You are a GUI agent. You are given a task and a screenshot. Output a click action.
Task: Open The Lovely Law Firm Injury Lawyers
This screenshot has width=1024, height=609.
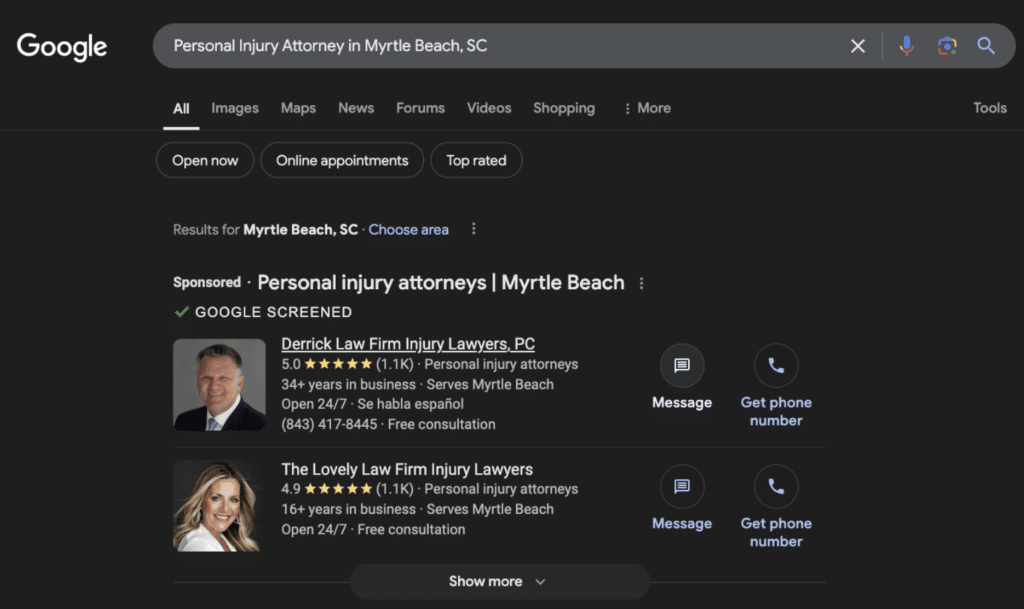click(407, 469)
